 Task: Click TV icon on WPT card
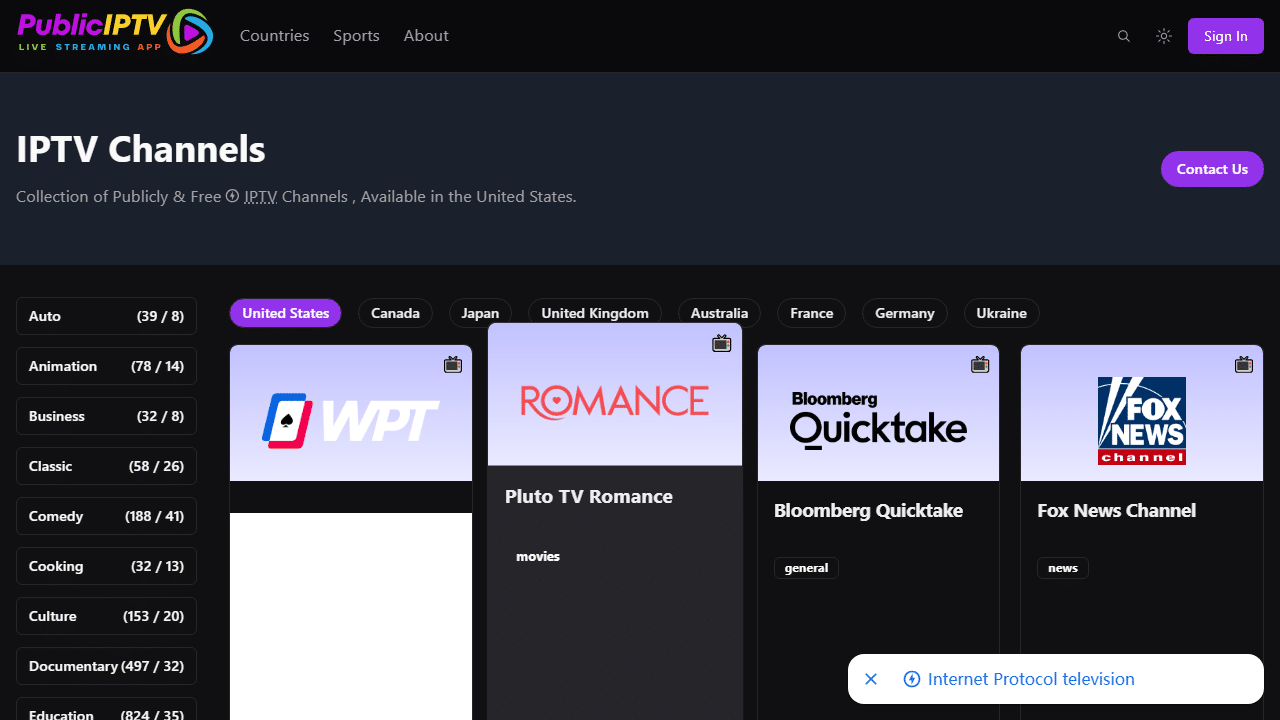coord(453,365)
